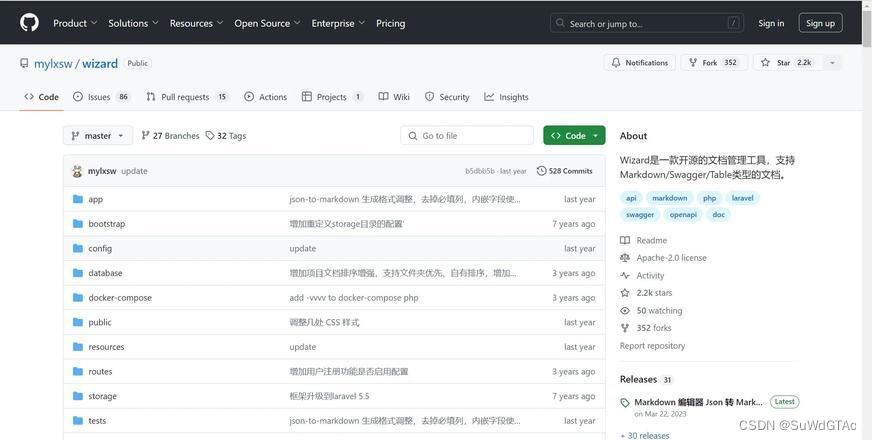Screen dimensions: 872x440
Task: Open the green Code dropdown button
Action: pyautogui.click(x=574, y=136)
